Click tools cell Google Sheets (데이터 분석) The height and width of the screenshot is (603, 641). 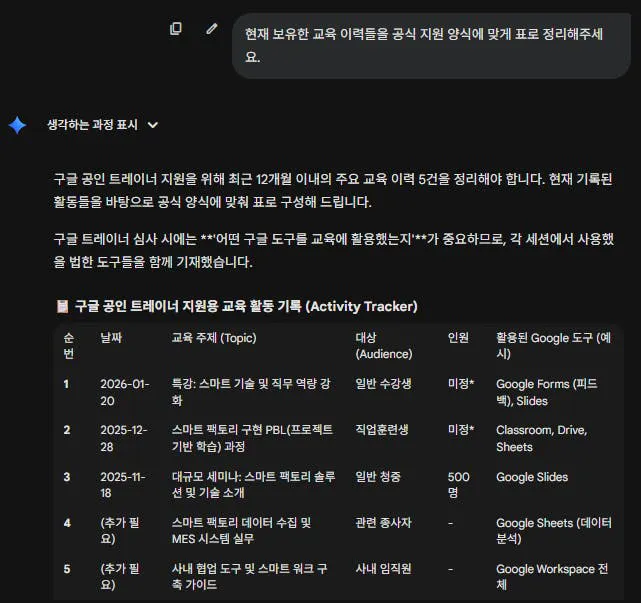(554, 531)
